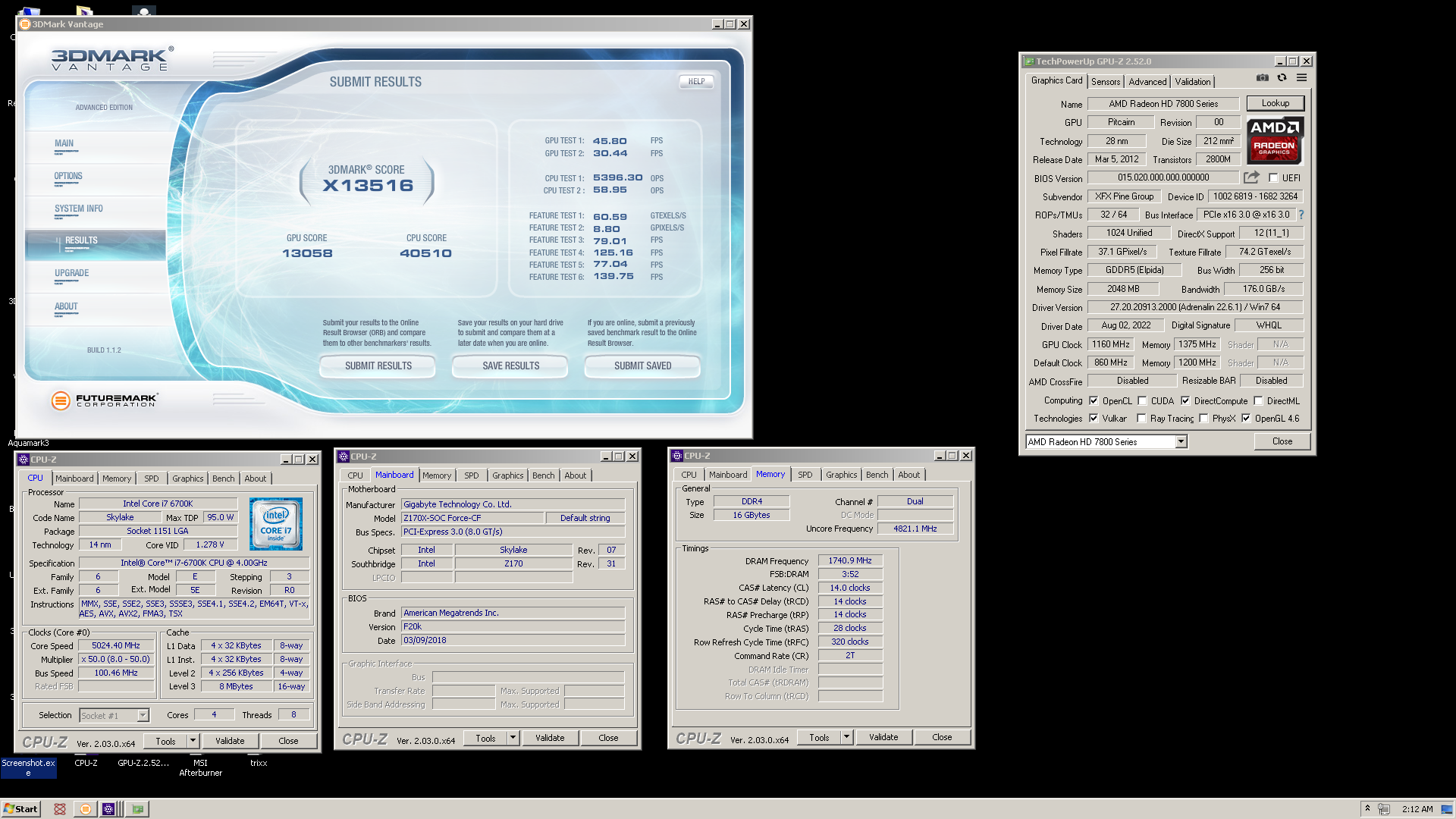Screen dimensions: 1456x819
Task: Click the Intel Core i7 logo in CPU-Z
Action: pos(275,524)
